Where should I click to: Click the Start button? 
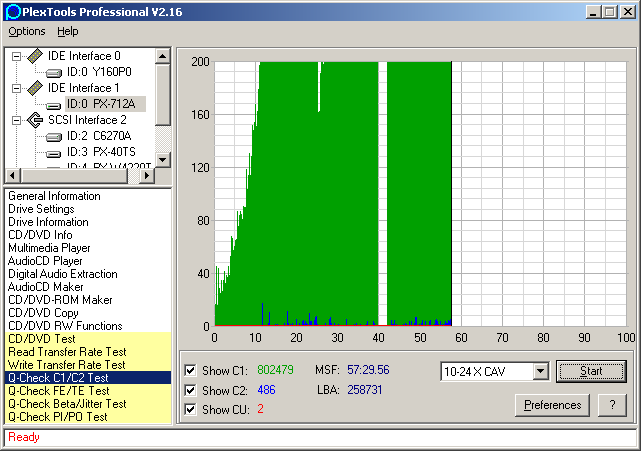coord(591,371)
